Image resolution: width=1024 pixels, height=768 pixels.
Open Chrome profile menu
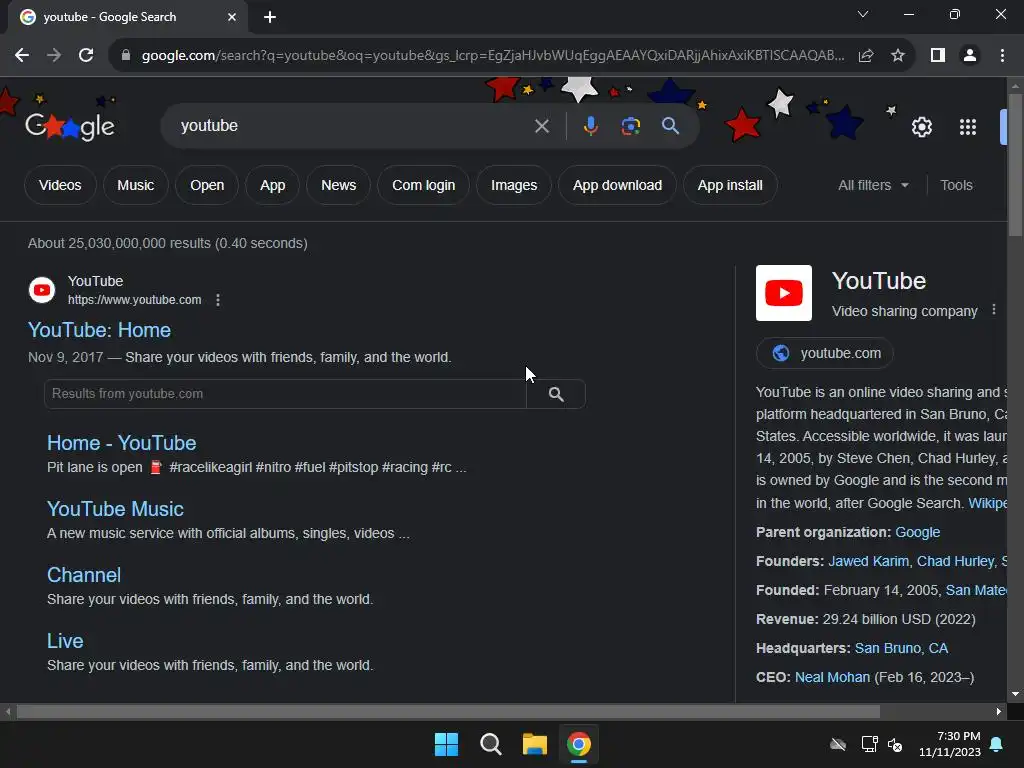tap(970, 56)
